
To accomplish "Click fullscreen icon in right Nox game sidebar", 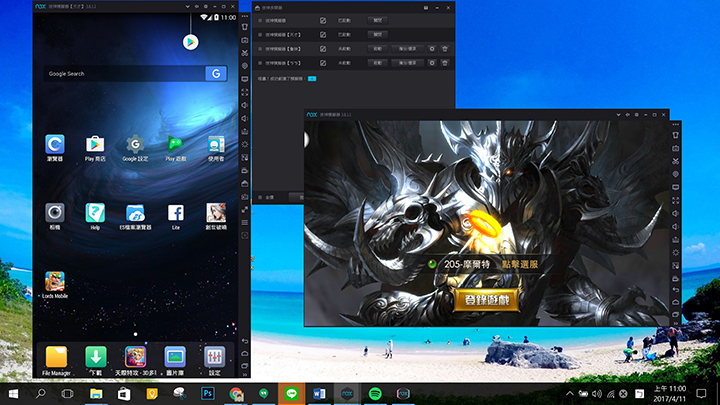I will (x=675, y=201).
